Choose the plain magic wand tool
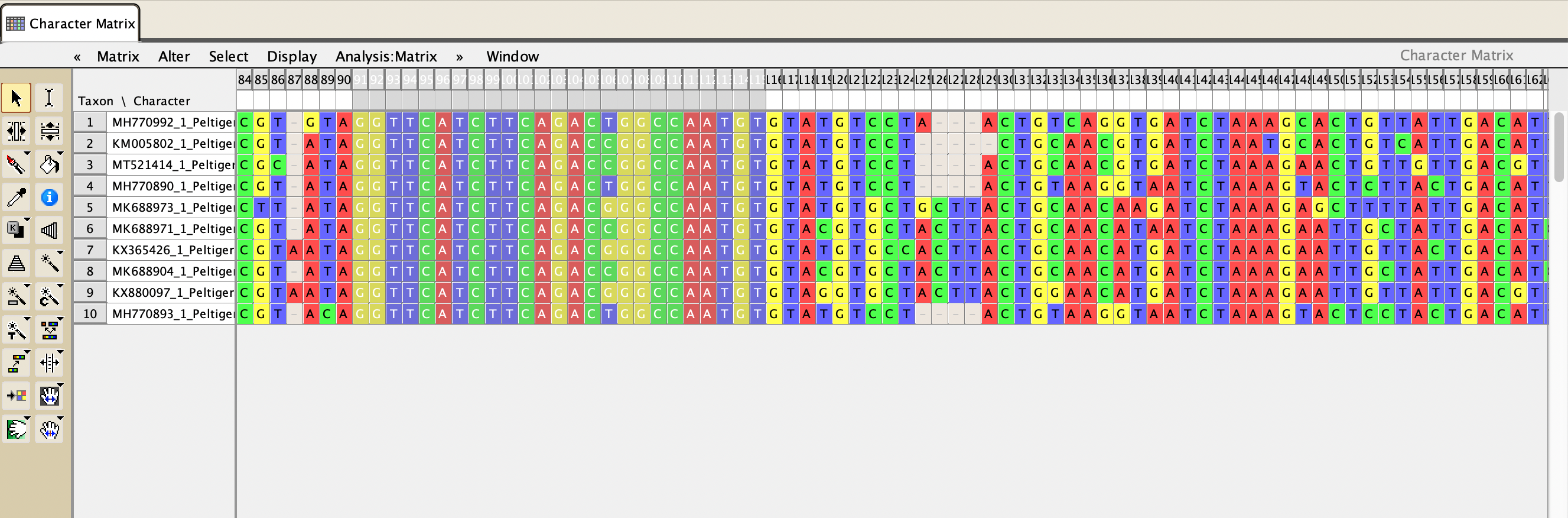The width and height of the screenshot is (1568, 518). coord(49,263)
